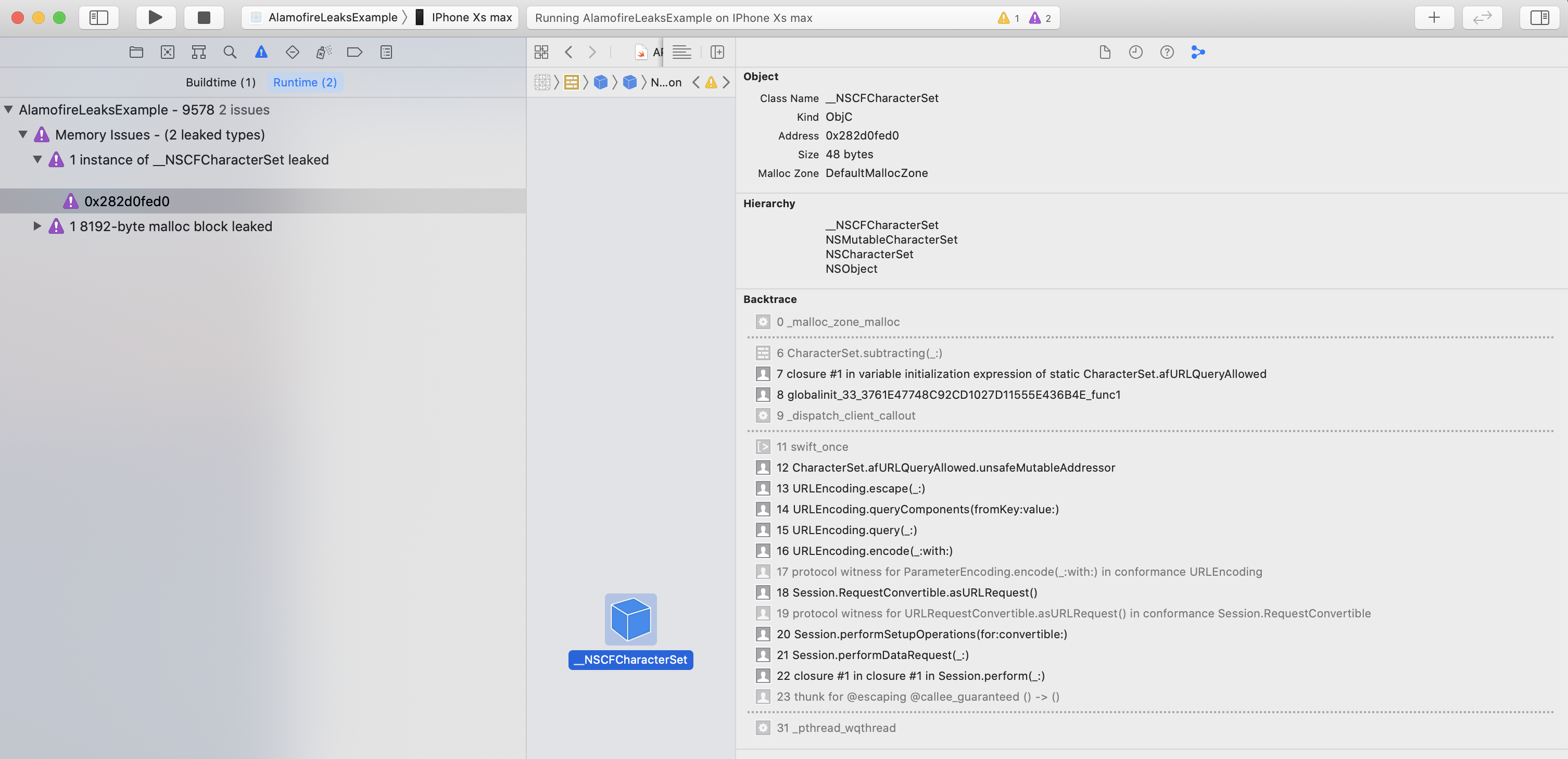
Task: Open Quick Help with the question mark icon
Action: 1167,52
